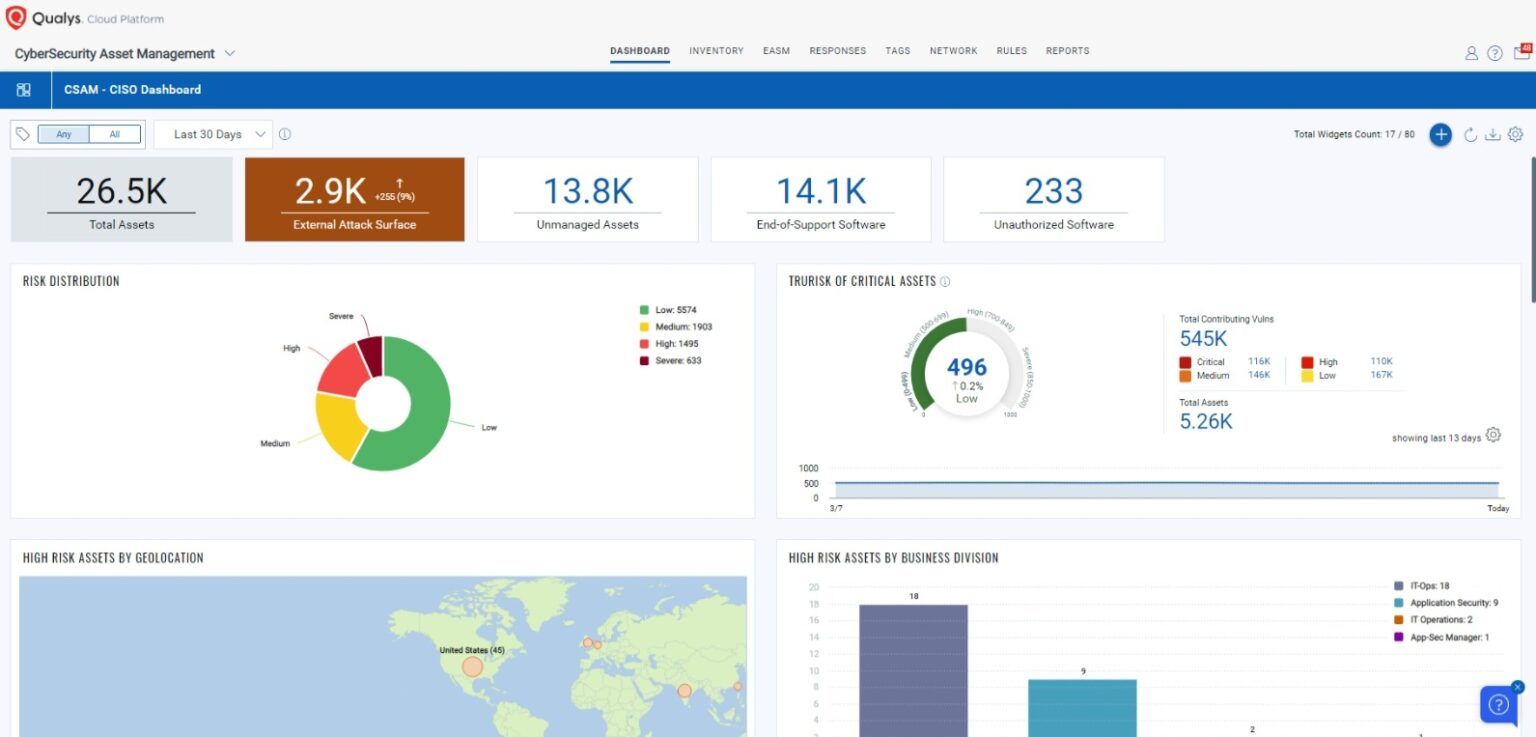Open the dashboard picker grid icon
The width and height of the screenshot is (1536, 737).
pyautogui.click(x=23, y=89)
